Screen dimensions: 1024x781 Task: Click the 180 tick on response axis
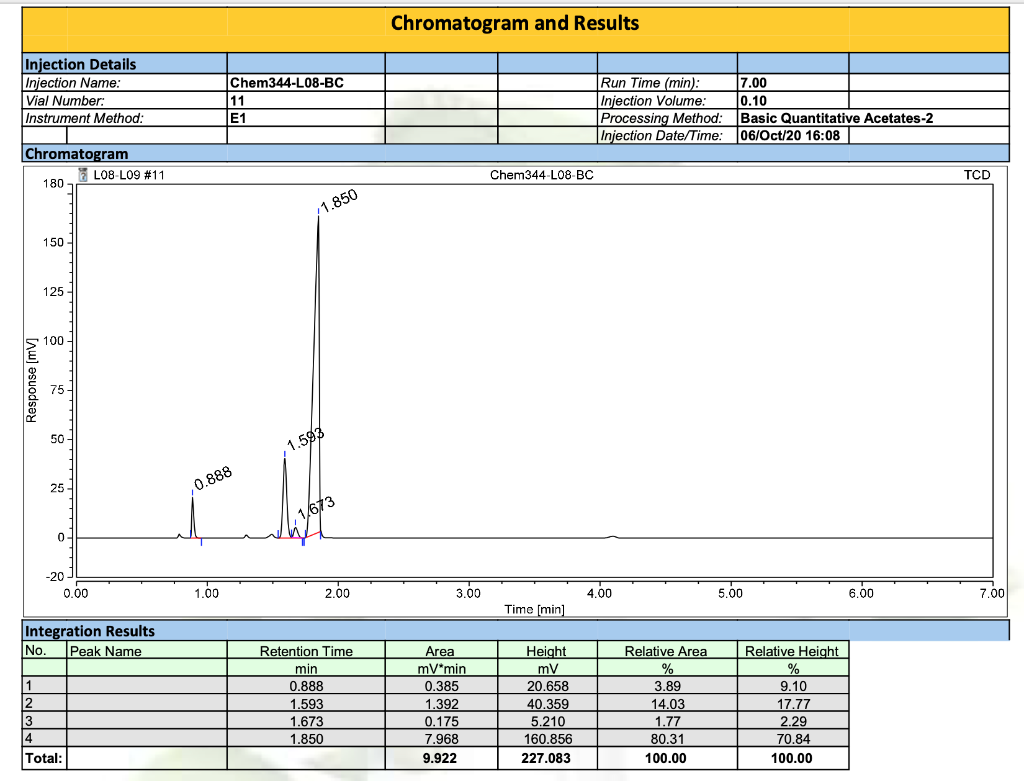pyautogui.click(x=54, y=183)
